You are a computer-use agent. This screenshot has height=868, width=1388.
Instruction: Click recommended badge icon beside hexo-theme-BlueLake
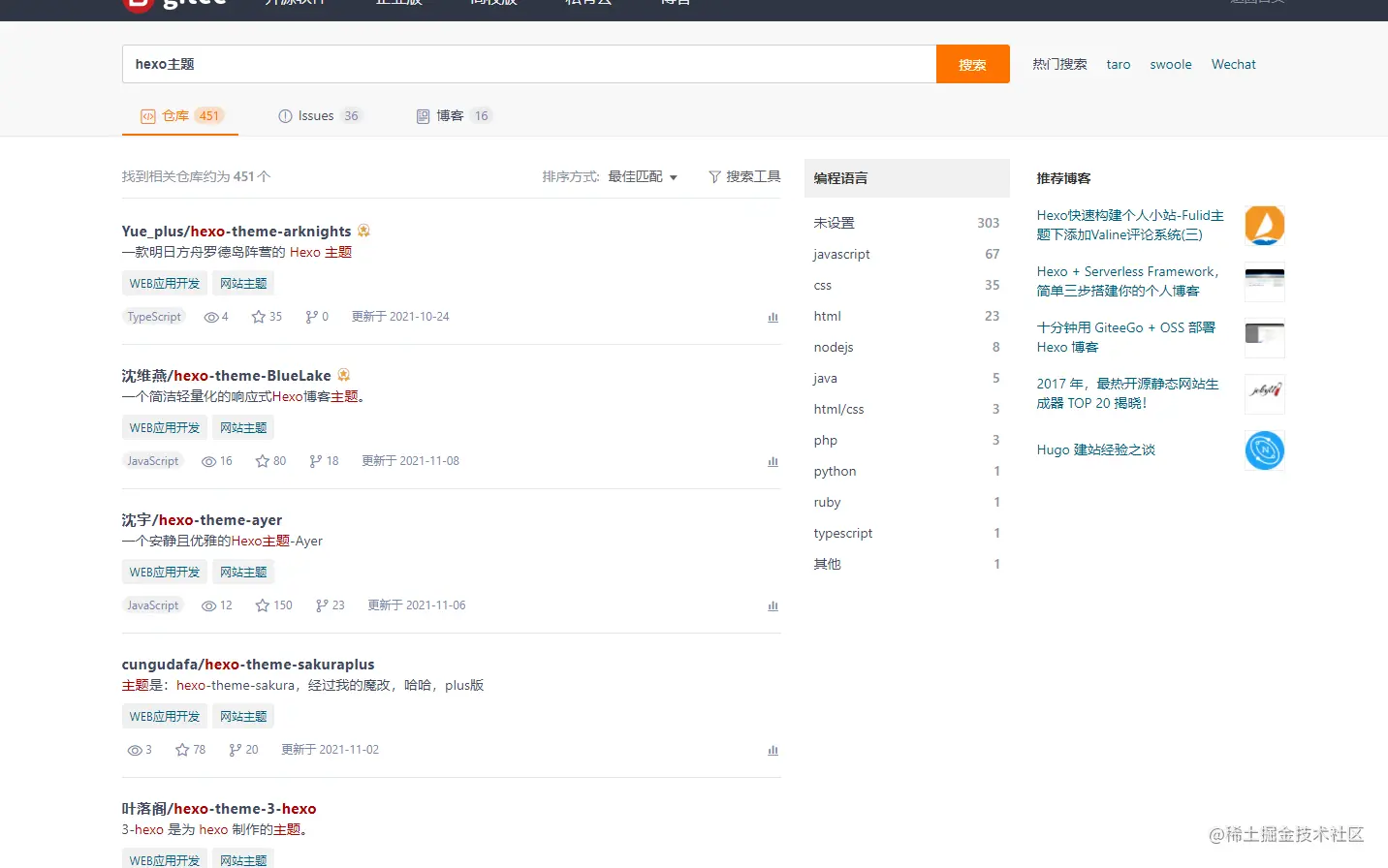pos(343,375)
